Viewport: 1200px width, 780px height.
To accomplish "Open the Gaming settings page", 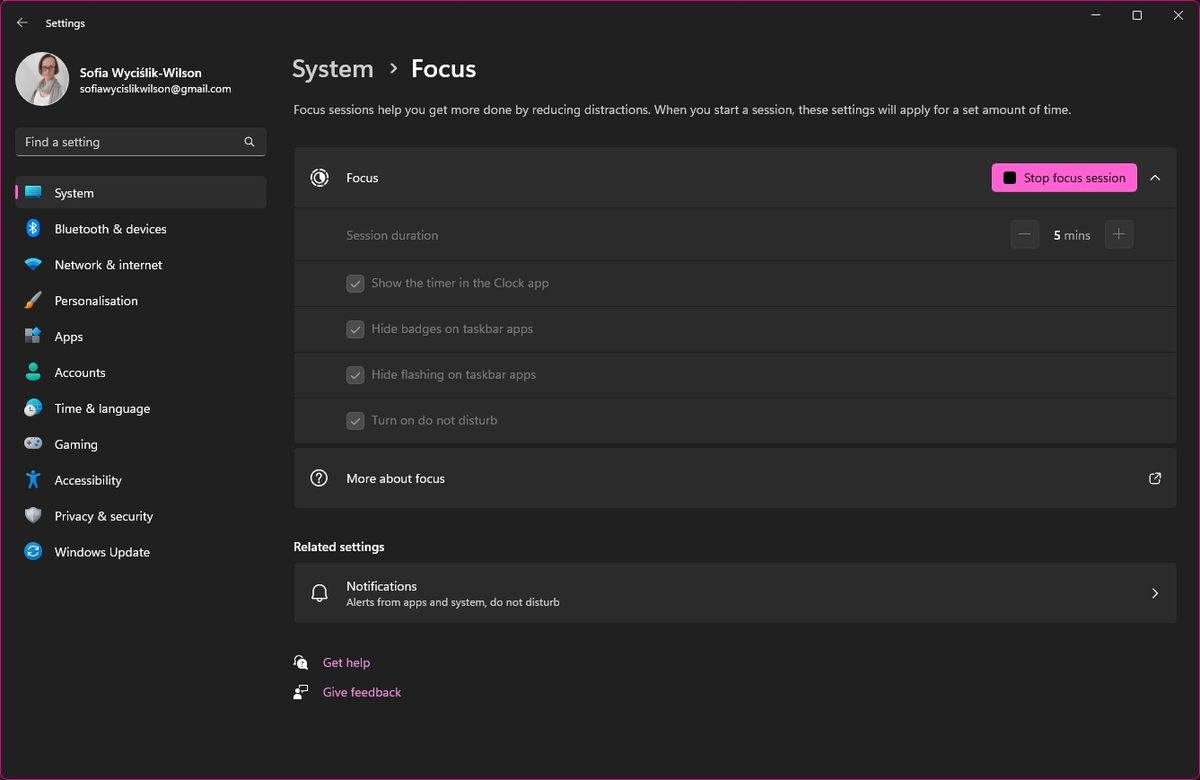I will pos(76,444).
